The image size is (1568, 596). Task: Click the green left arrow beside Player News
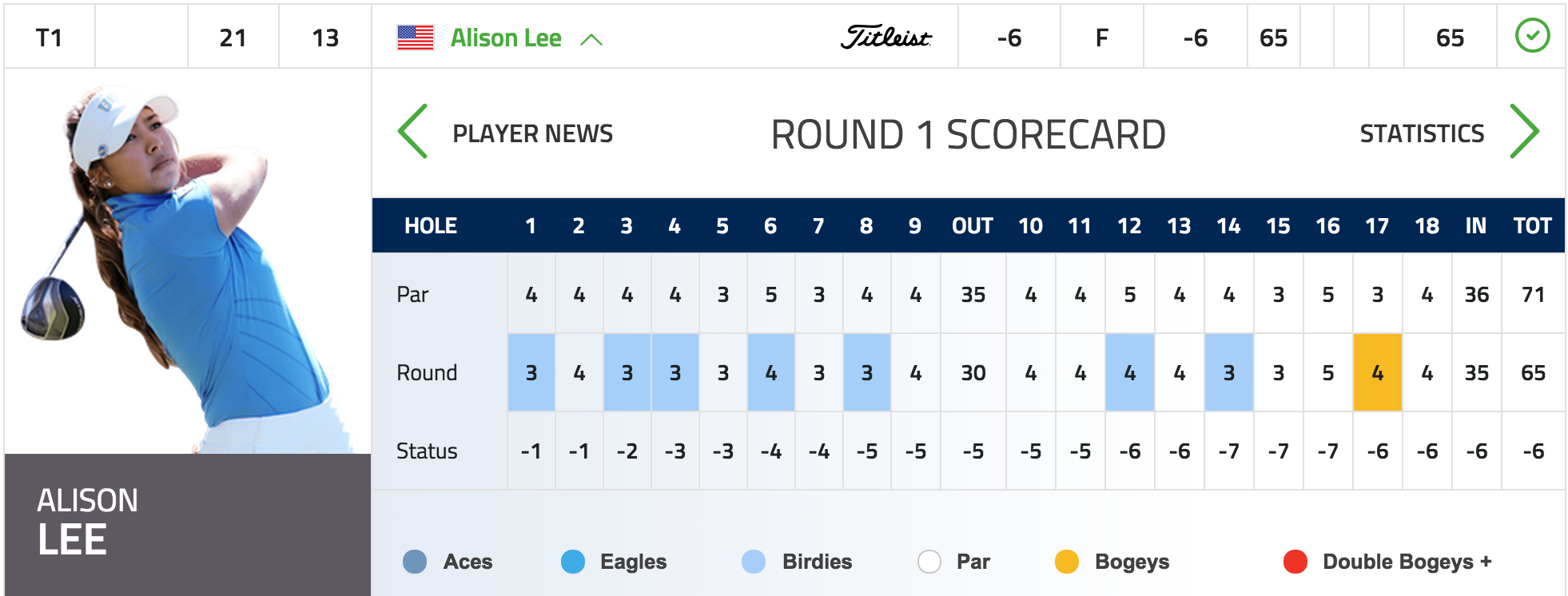pos(413,132)
